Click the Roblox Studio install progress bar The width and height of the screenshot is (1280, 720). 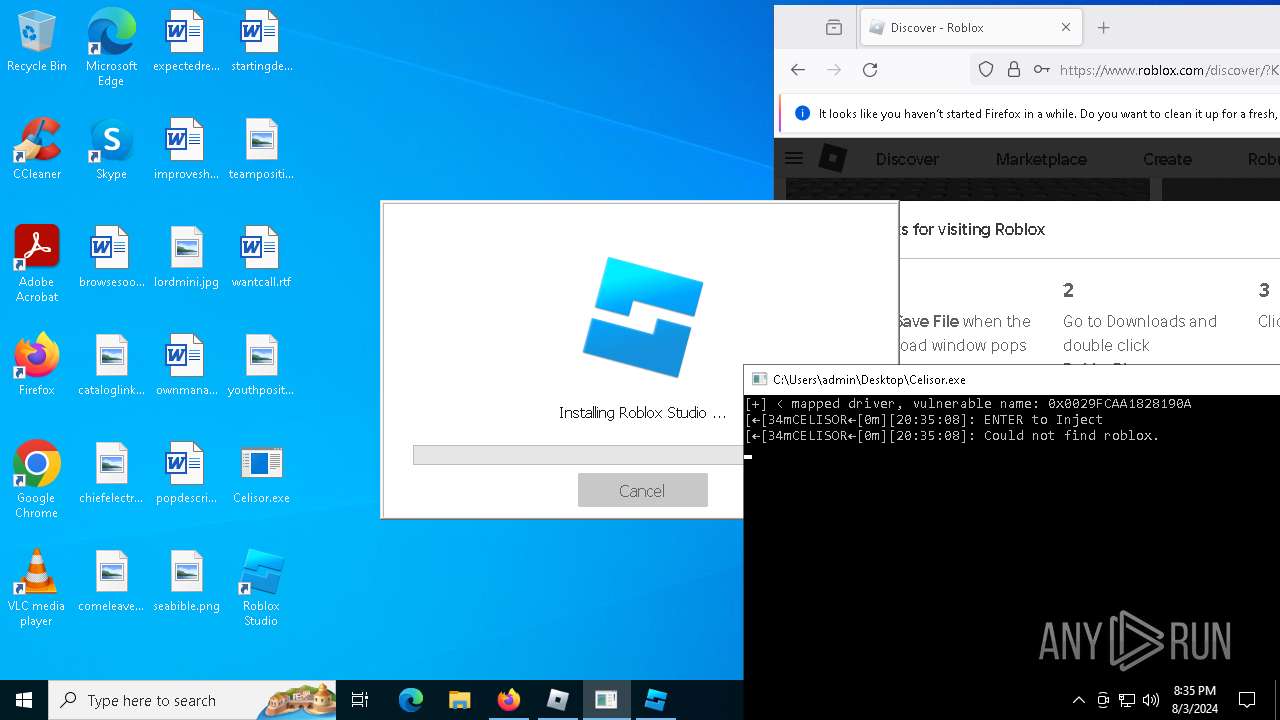(x=578, y=455)
